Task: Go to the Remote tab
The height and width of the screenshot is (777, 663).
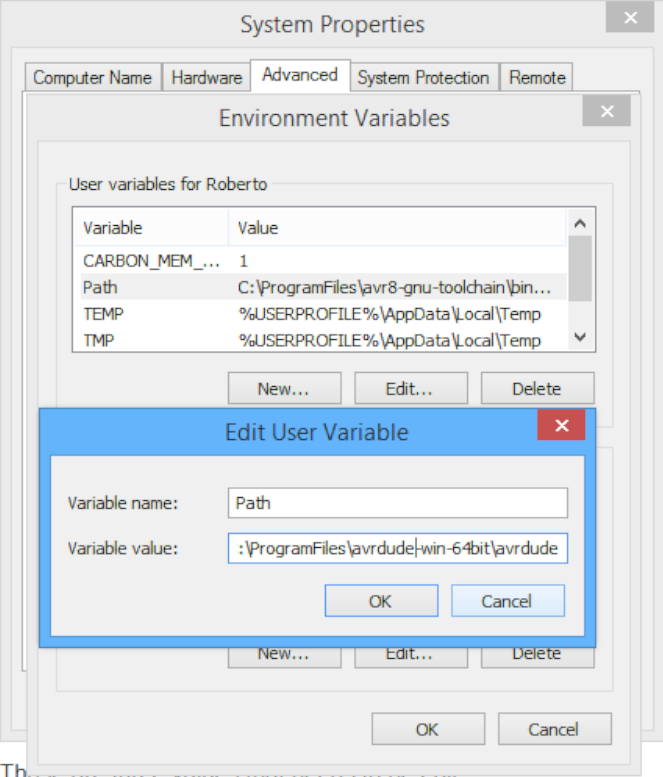Action: click(x=537, y=77)
